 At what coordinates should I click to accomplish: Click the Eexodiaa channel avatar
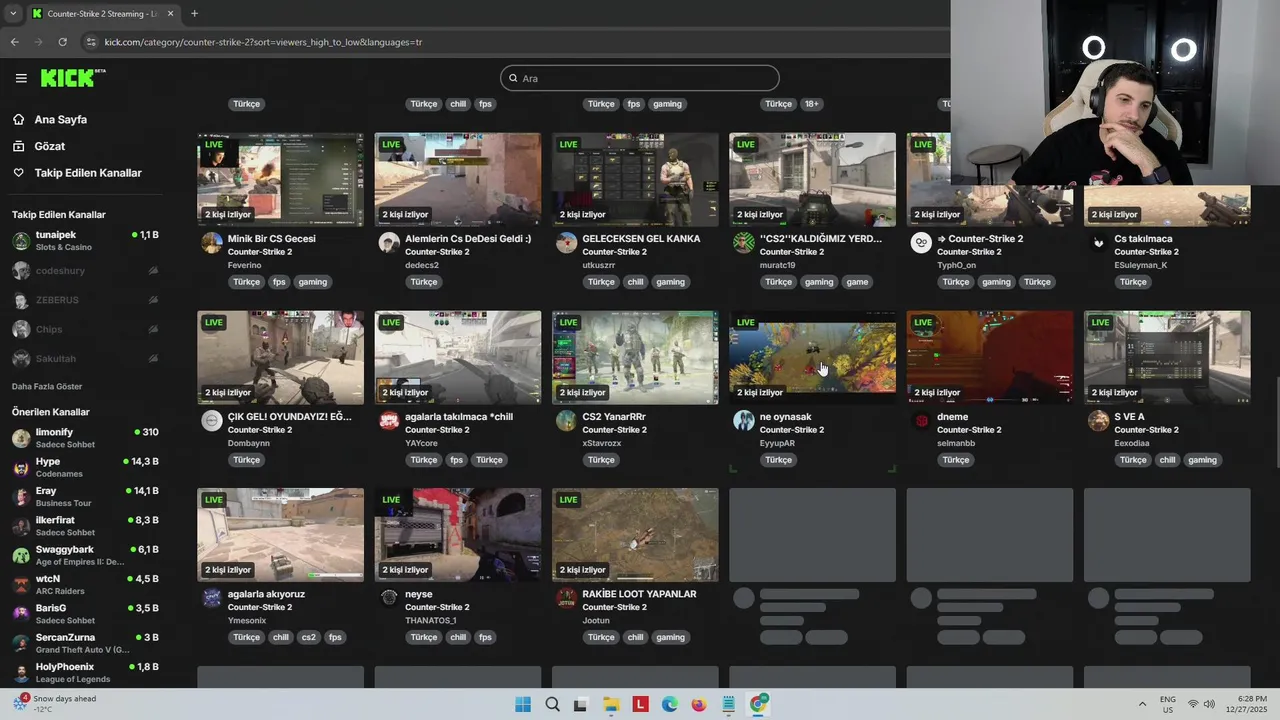[x=1098, y=421]
